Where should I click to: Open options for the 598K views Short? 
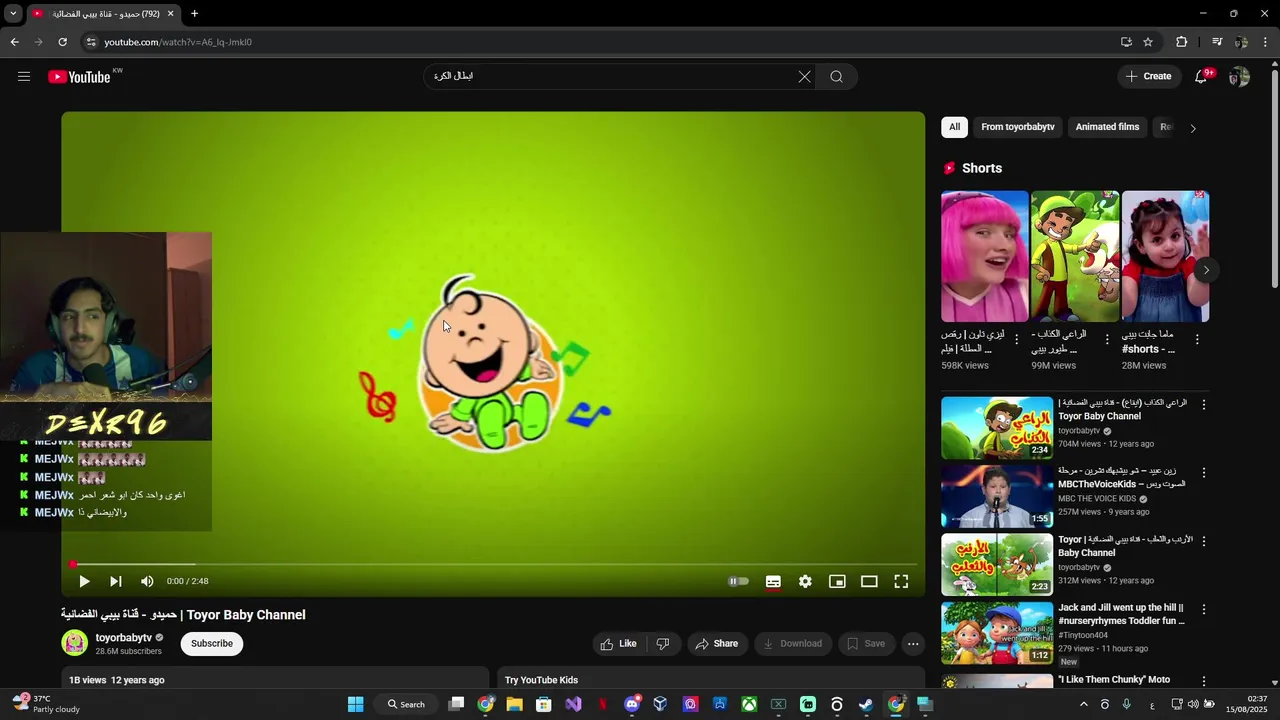tap(1017, 340)
